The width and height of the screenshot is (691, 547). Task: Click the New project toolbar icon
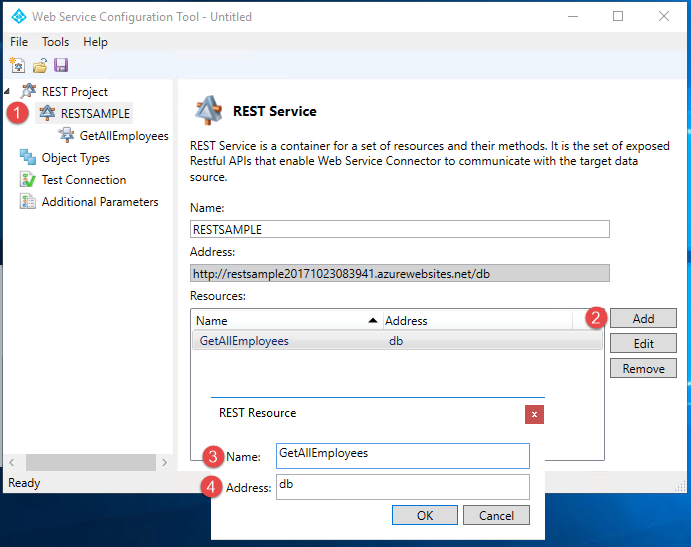(18, 66)
